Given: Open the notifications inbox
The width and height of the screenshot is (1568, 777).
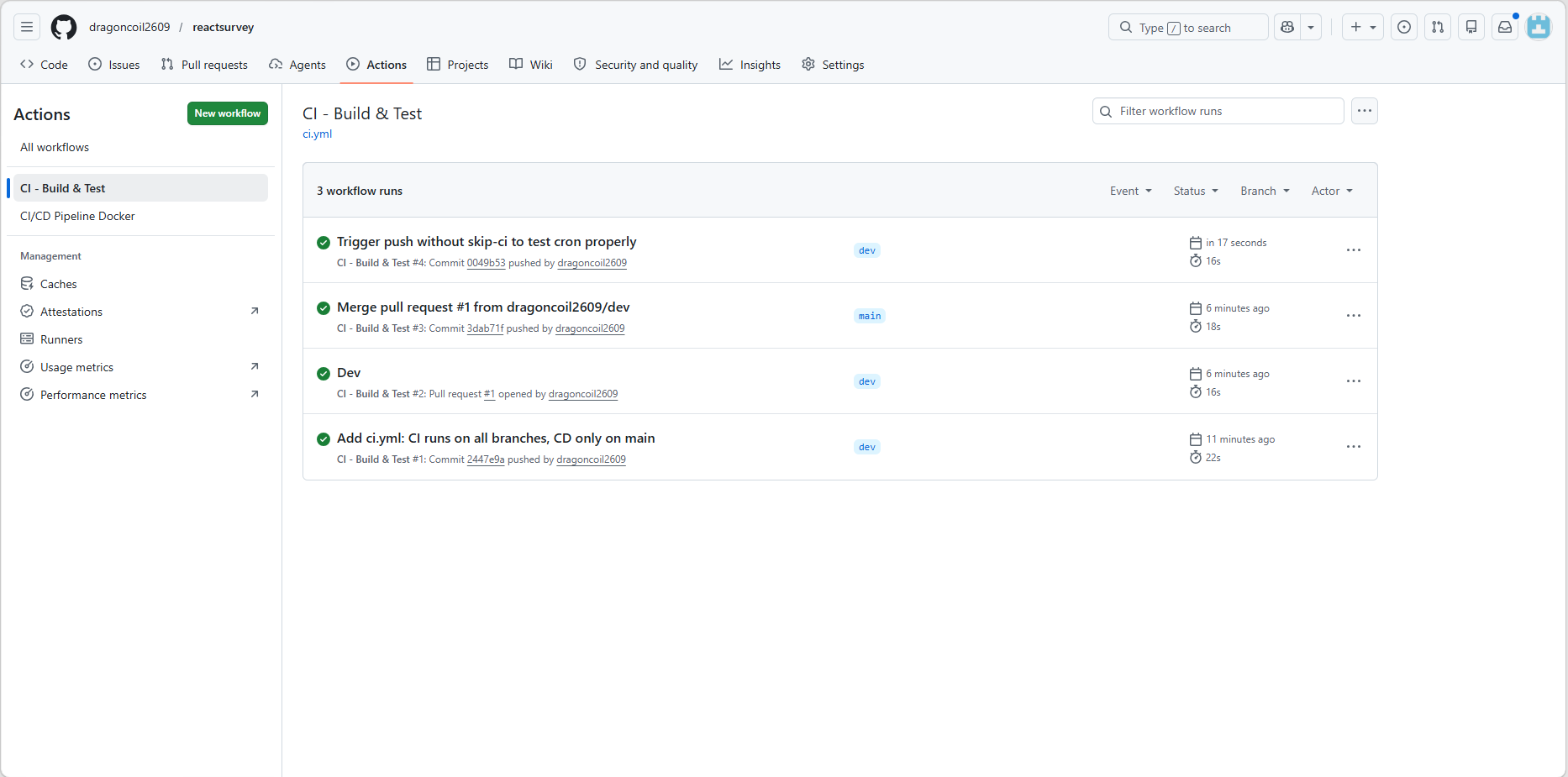Looking at the screenshot, I should (x=1505, y=27).
